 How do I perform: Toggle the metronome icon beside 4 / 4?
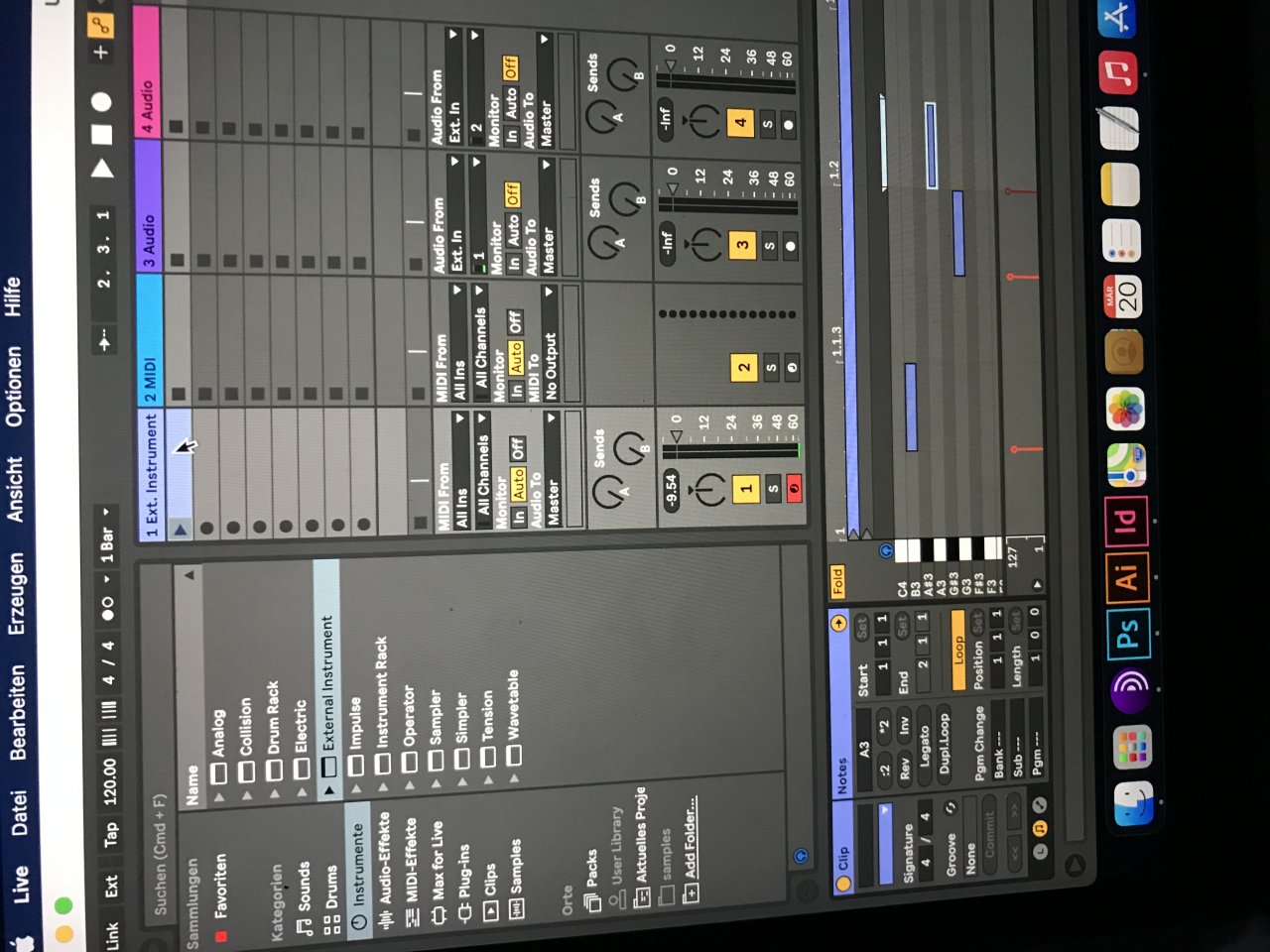click(107, 607)
